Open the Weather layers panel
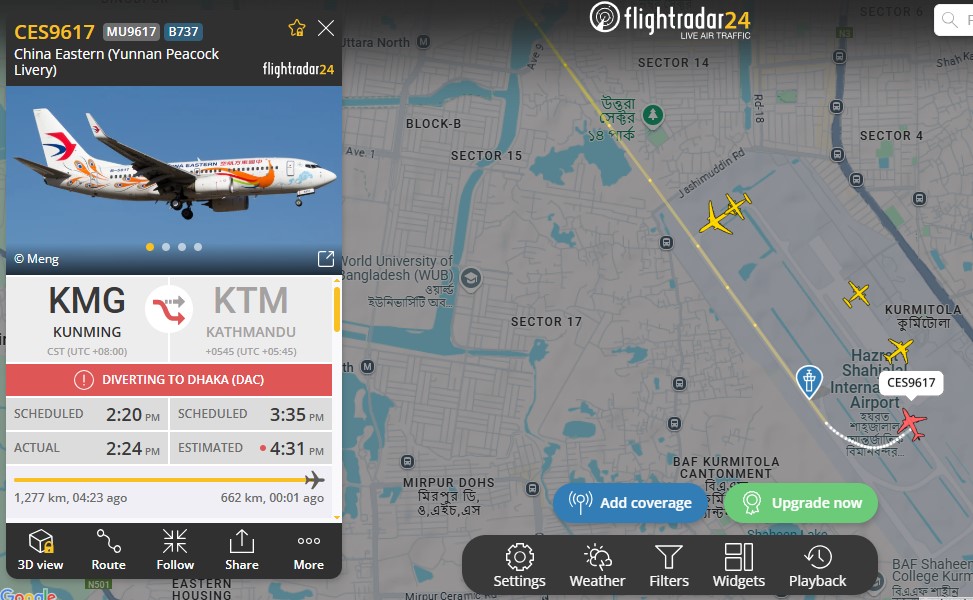973x600 pixels. pyautogui.click(x=597, y=565)
